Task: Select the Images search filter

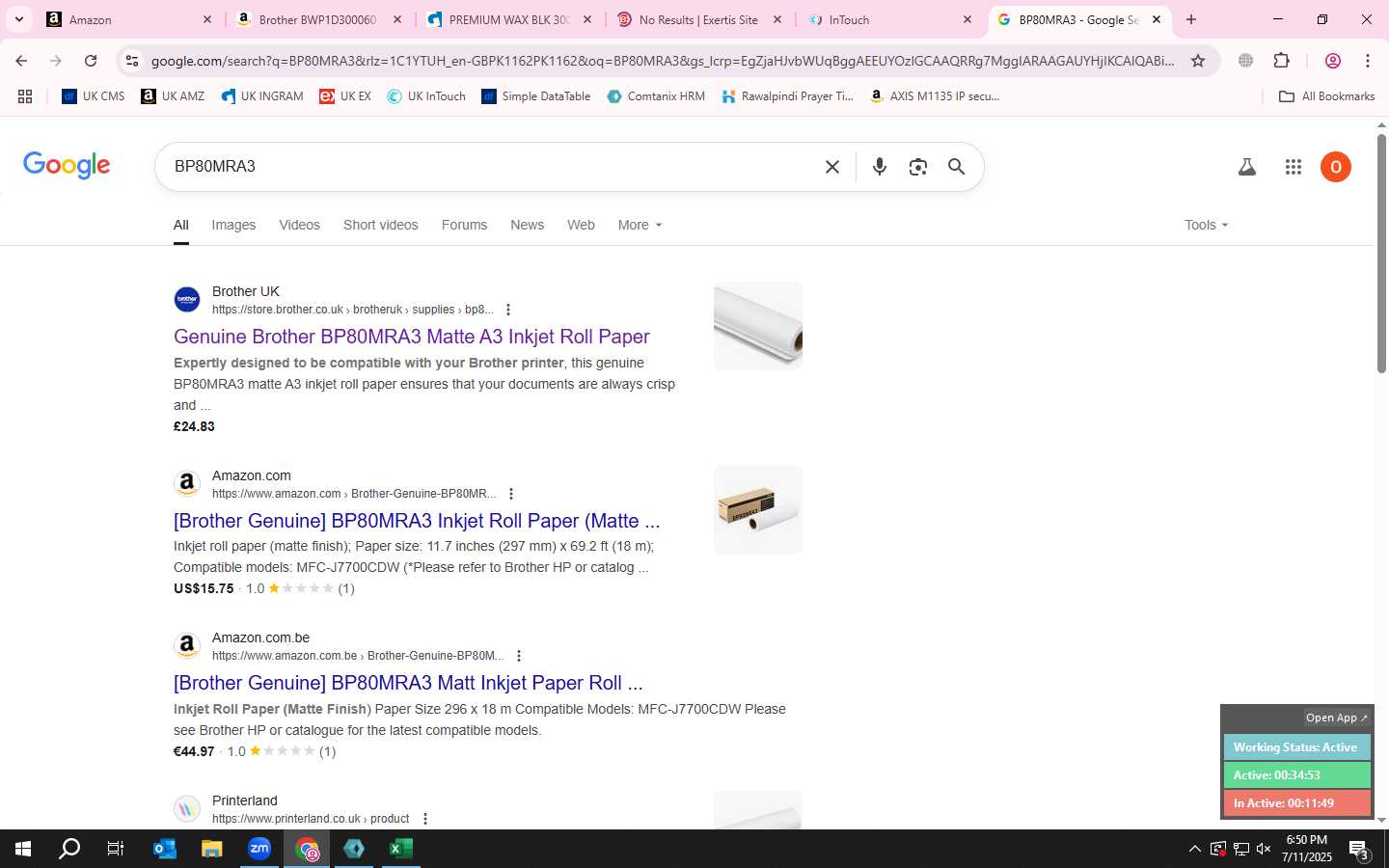Action: (x=233, y=225)
